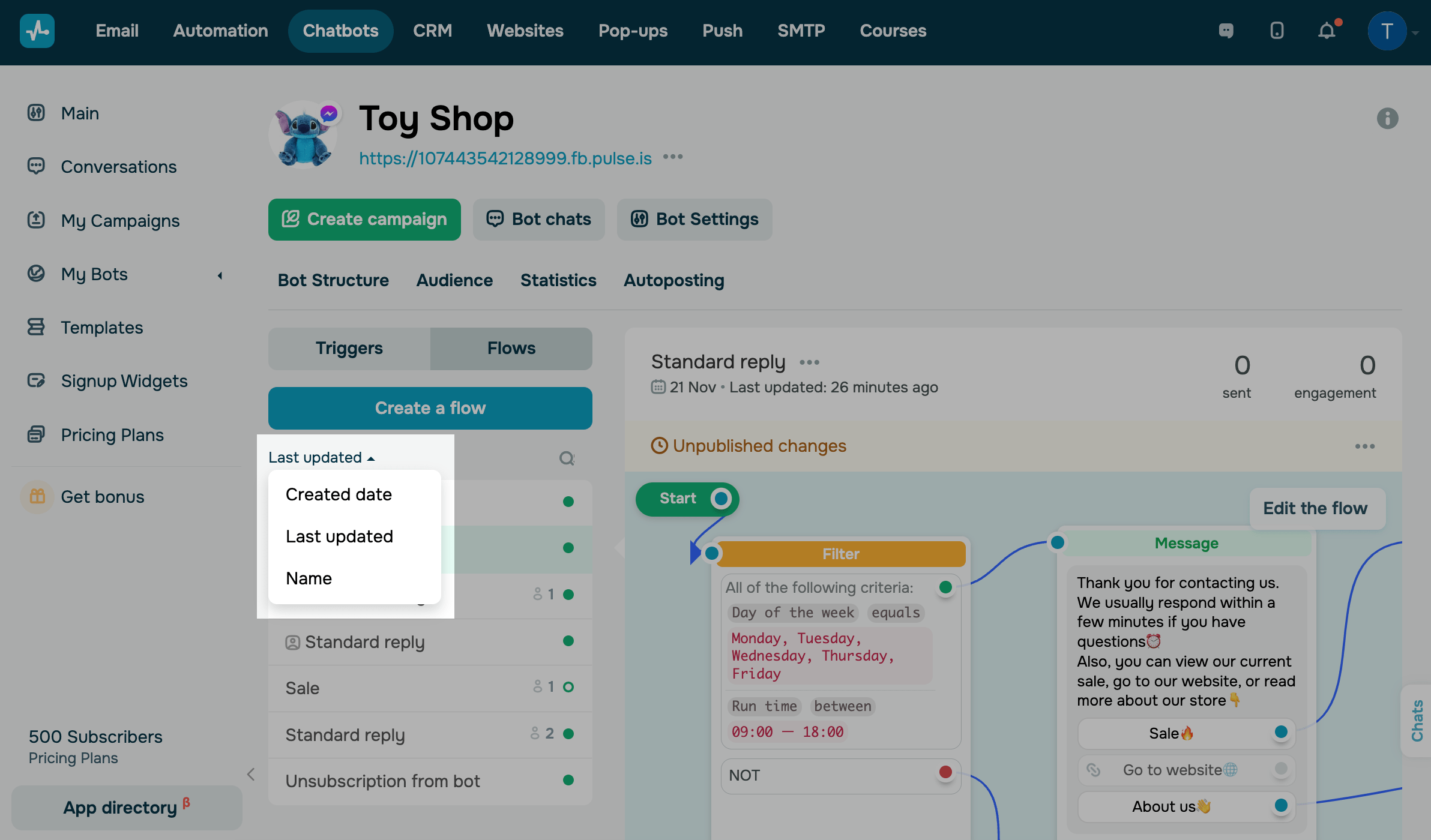Click the info icon near Toy Shop
Viewport: 1431px width, 840px height.
pyautogui.click(x=1387, y=118)
